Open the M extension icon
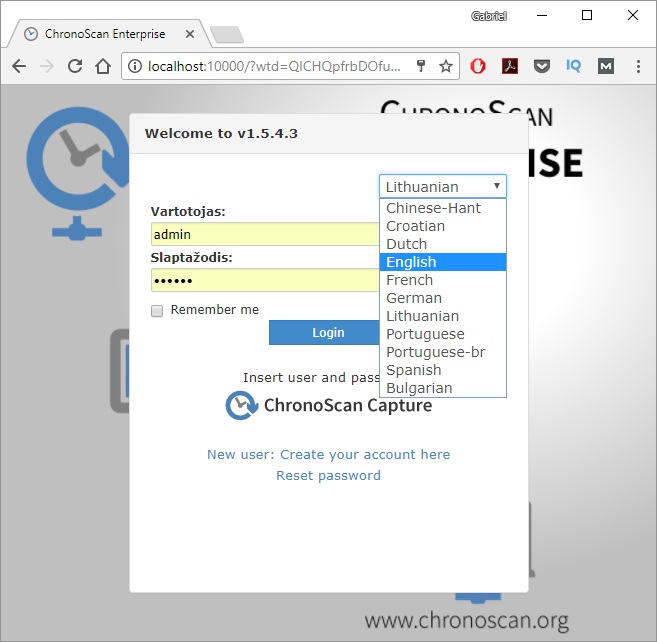 pyautogui.click(x=605, y=66)
